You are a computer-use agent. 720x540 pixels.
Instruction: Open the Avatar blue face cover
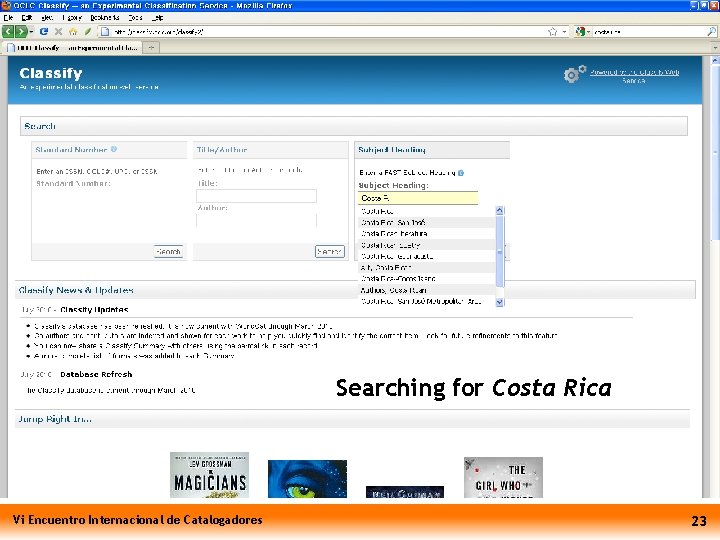tap(307, 479)
